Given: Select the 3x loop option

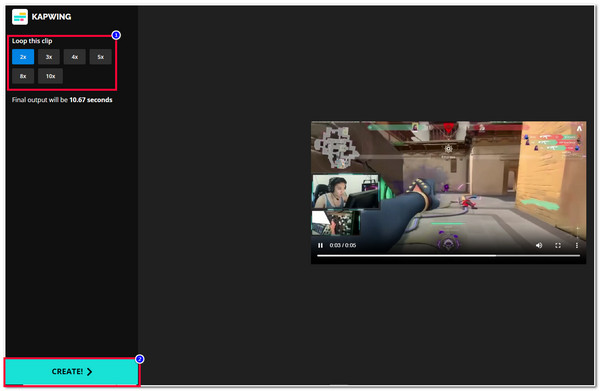Looking at the screenshot, I should (49, 57).
